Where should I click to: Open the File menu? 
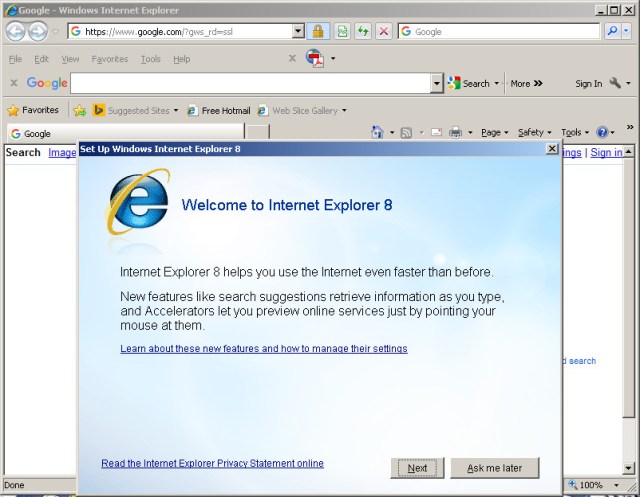click(x=15, y=59)
